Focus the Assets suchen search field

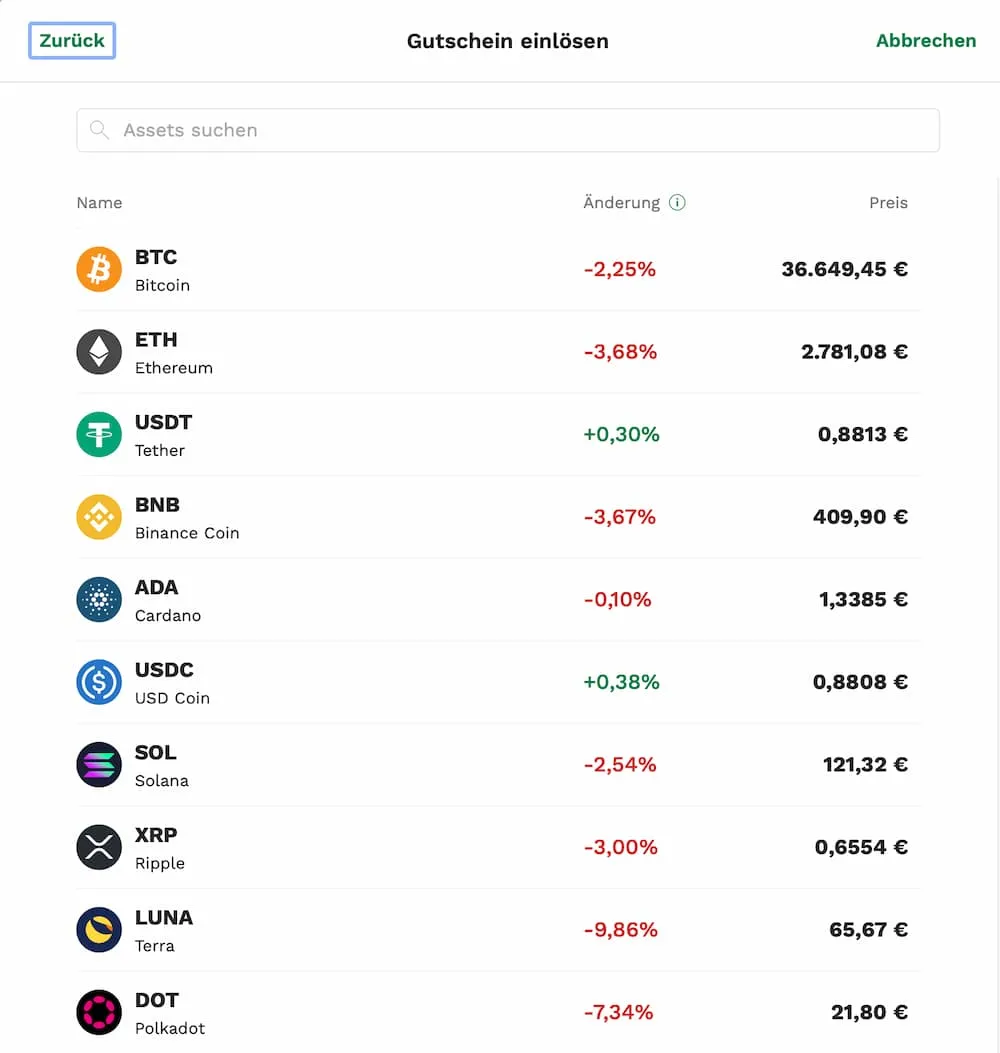point(508,130)
